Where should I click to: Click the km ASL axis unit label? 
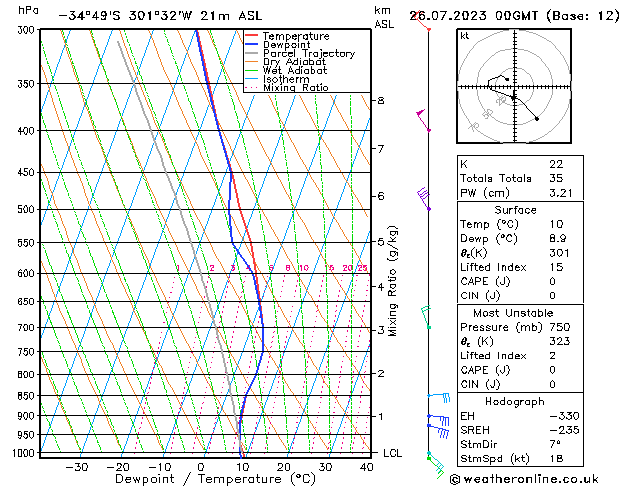[384, 17]
